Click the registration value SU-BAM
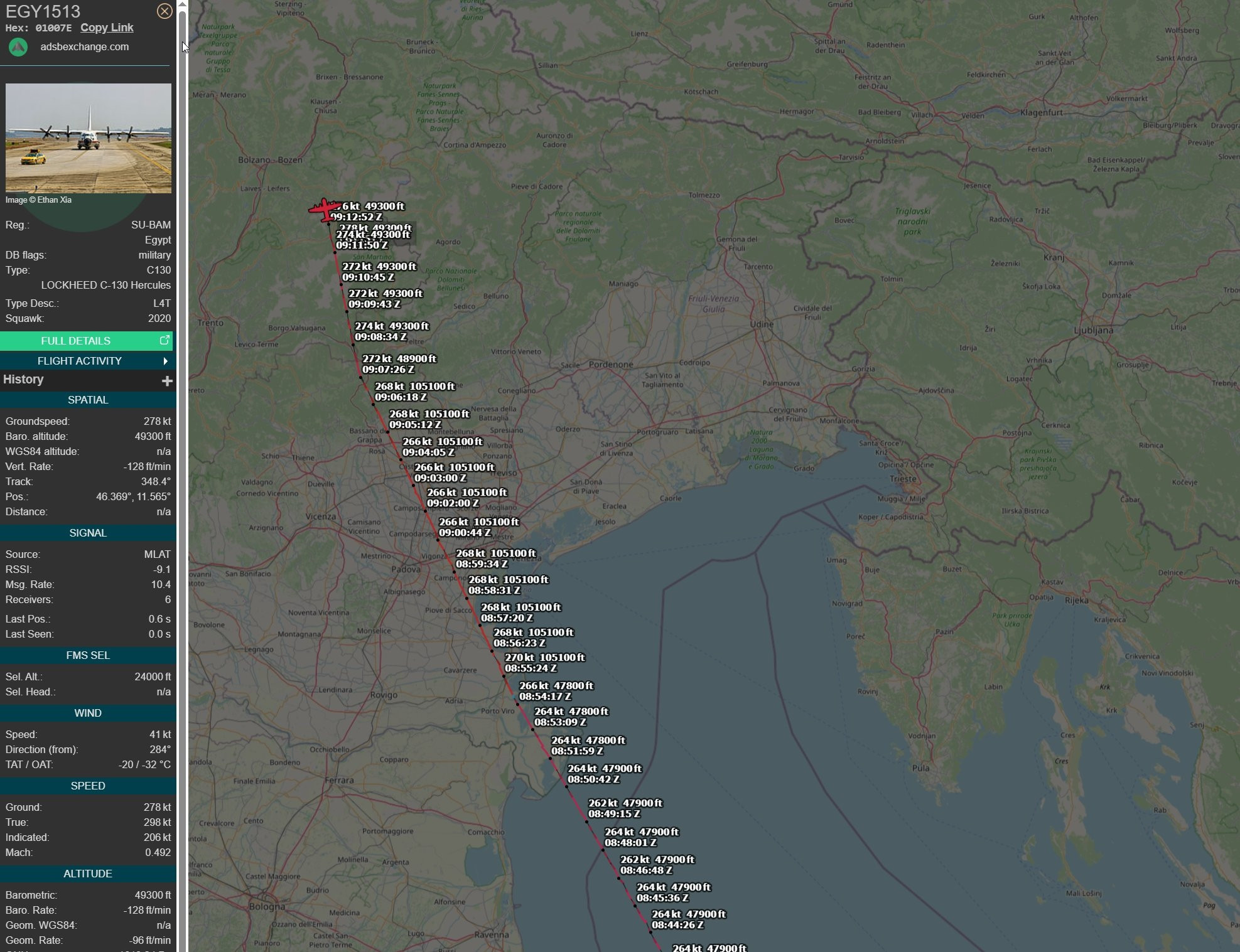 coord(151,225)
